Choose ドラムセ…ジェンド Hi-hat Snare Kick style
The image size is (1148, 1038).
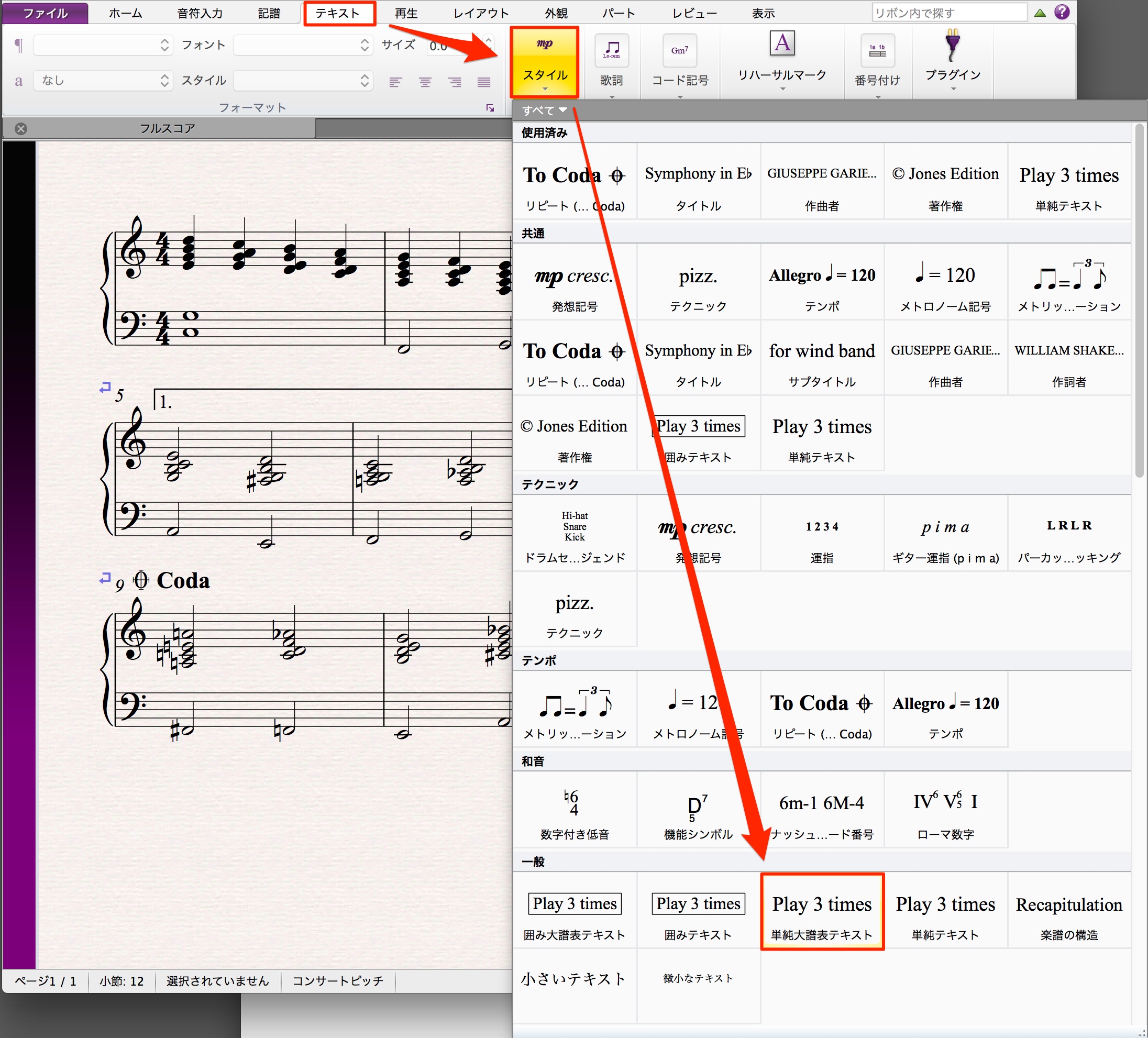pos(575,534)
